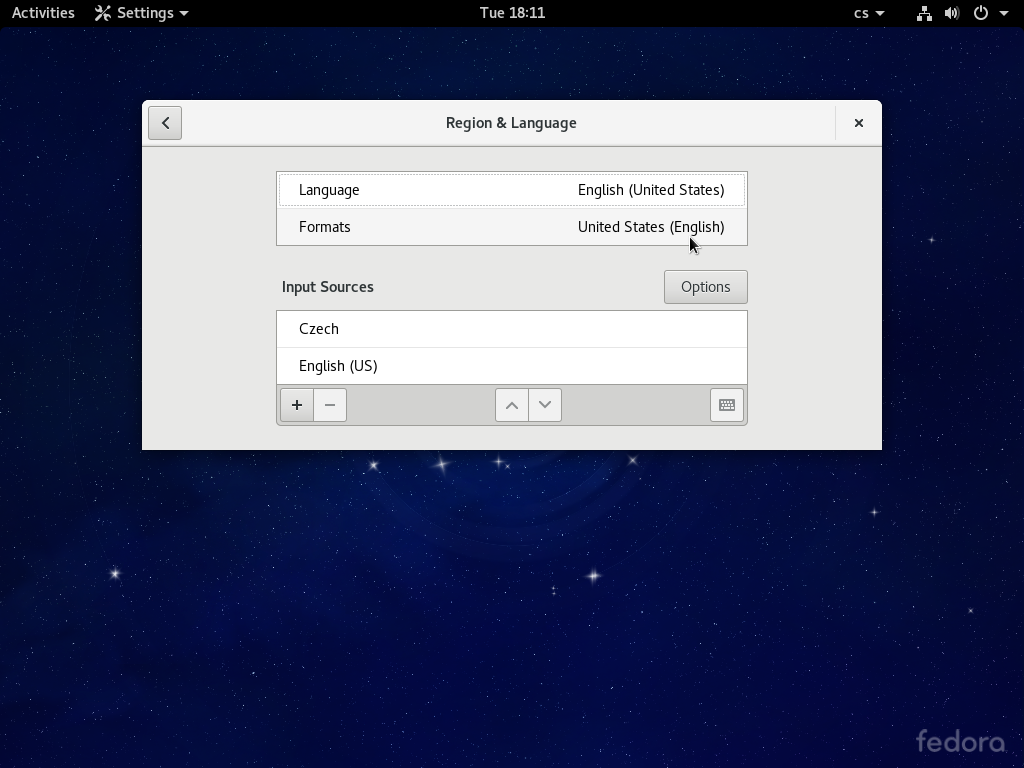1024x768 pixels.
Task: Open the clock showing Tue 18:11
Action: coord(512,13)
